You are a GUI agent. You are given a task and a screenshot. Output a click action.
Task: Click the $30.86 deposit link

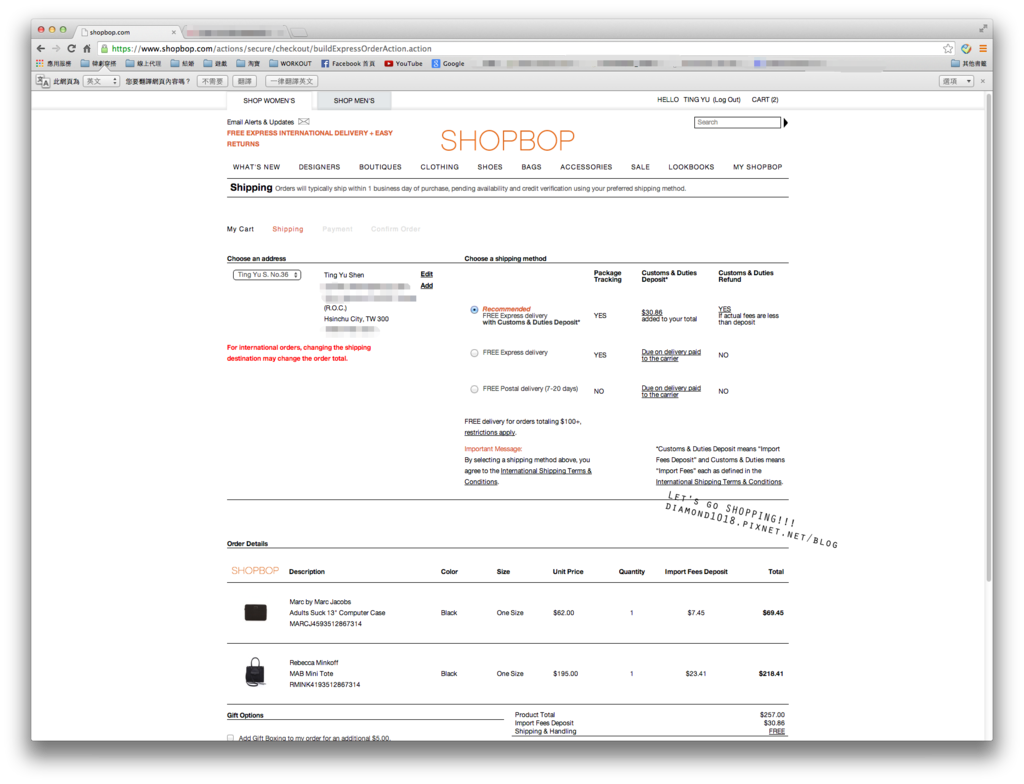point(652,312)
